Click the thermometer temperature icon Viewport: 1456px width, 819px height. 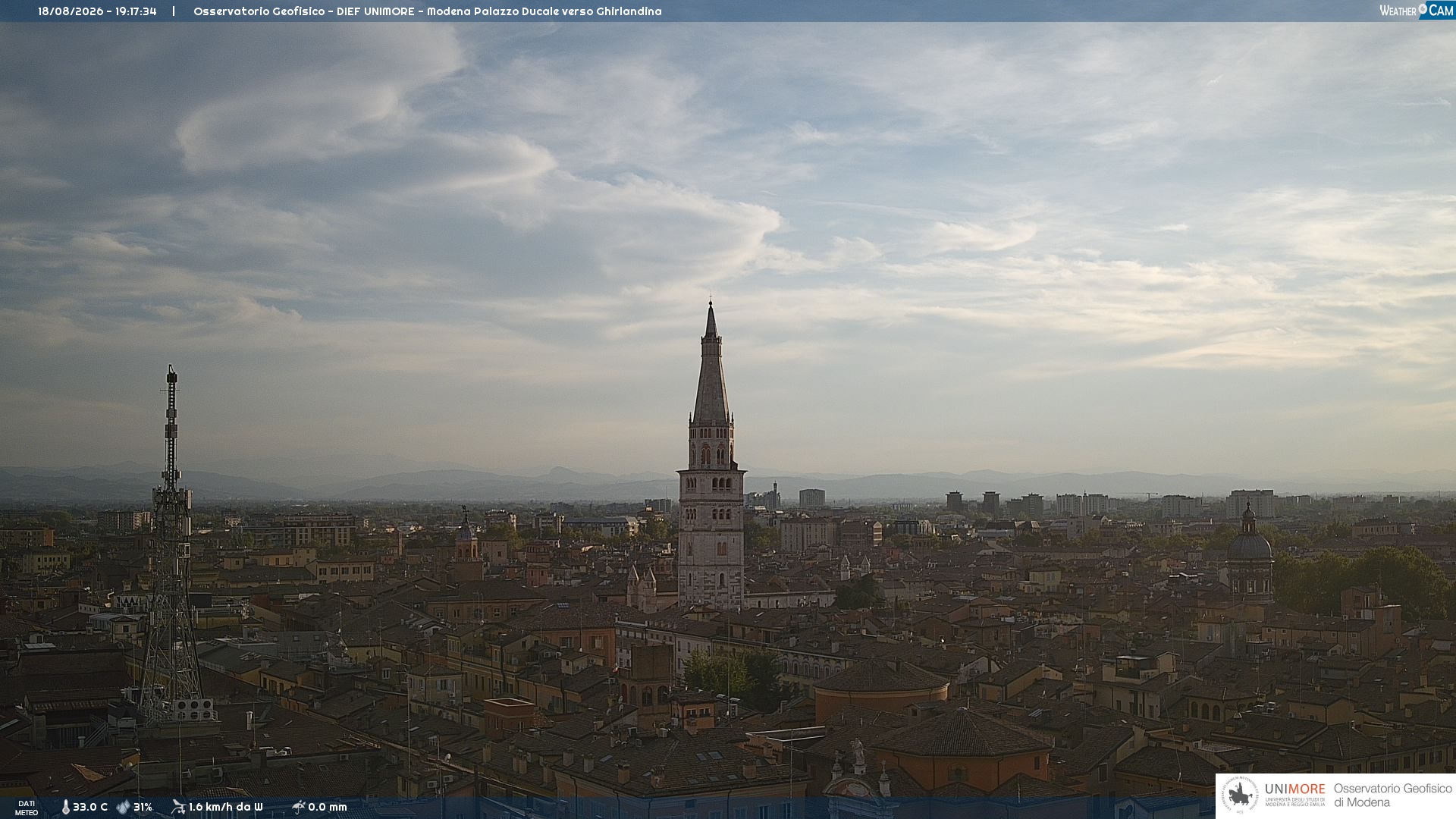(x=66, y=807)
